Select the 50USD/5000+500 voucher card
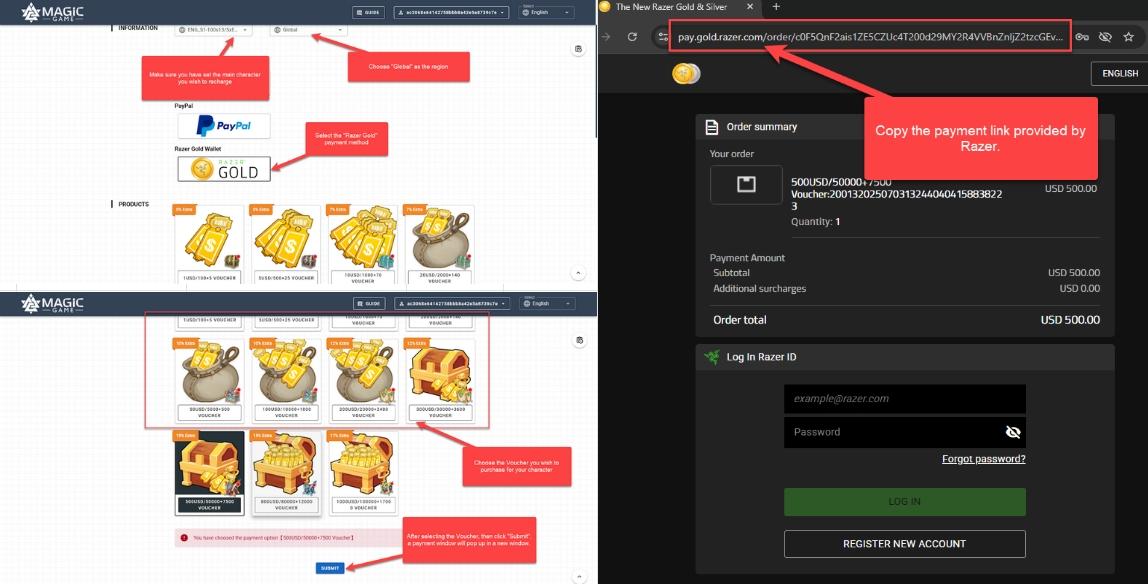The height and width of the screenshot is (584, 1148). [209, 381]
